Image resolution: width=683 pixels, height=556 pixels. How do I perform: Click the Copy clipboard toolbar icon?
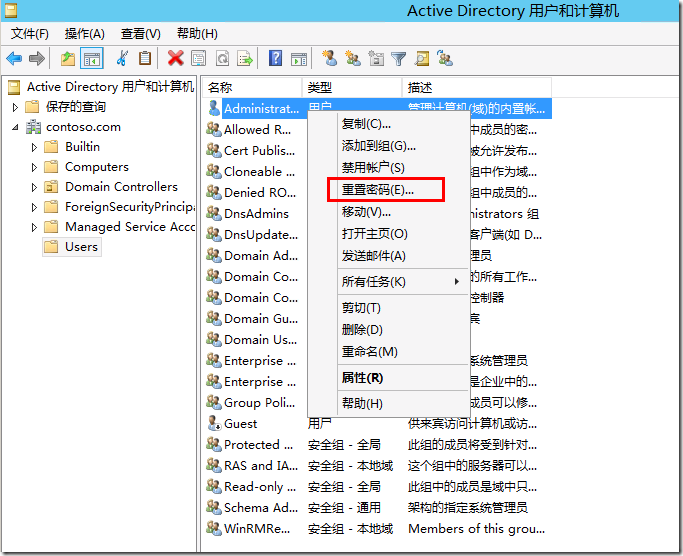[x=145, y=58]
